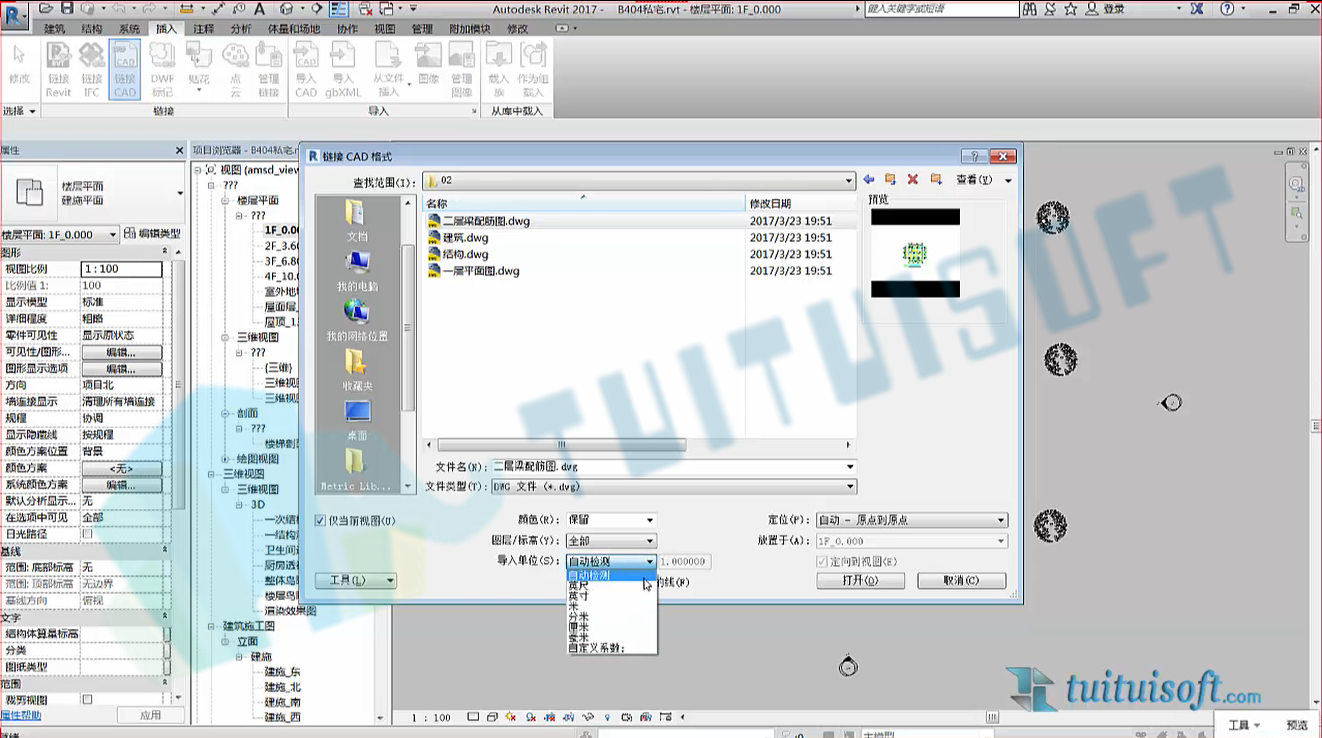Click the 管理链接 ribbon icon
Image resolution: width=1322 pixels, height=738 pixels.
(268, 68)
